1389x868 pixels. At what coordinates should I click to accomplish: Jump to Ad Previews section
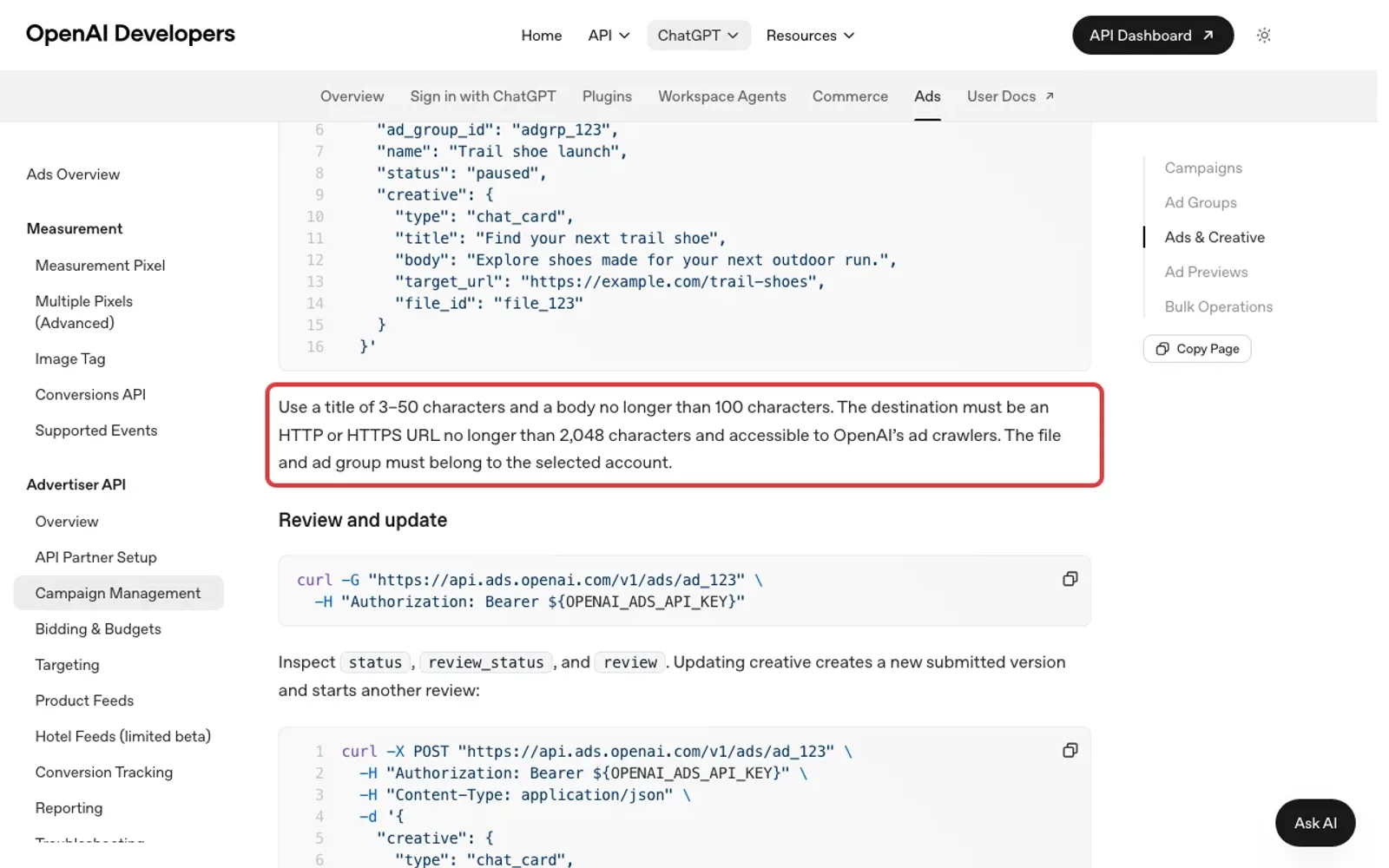pyautogui.click(x=1206, y=273)
